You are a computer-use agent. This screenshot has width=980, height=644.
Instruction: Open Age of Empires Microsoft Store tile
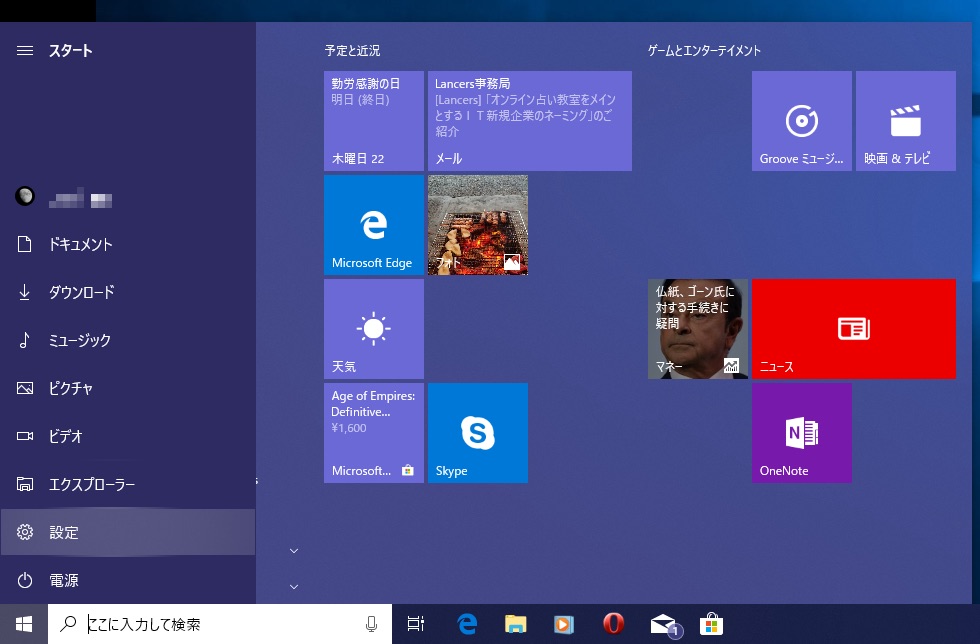click(x=374, y=433)
